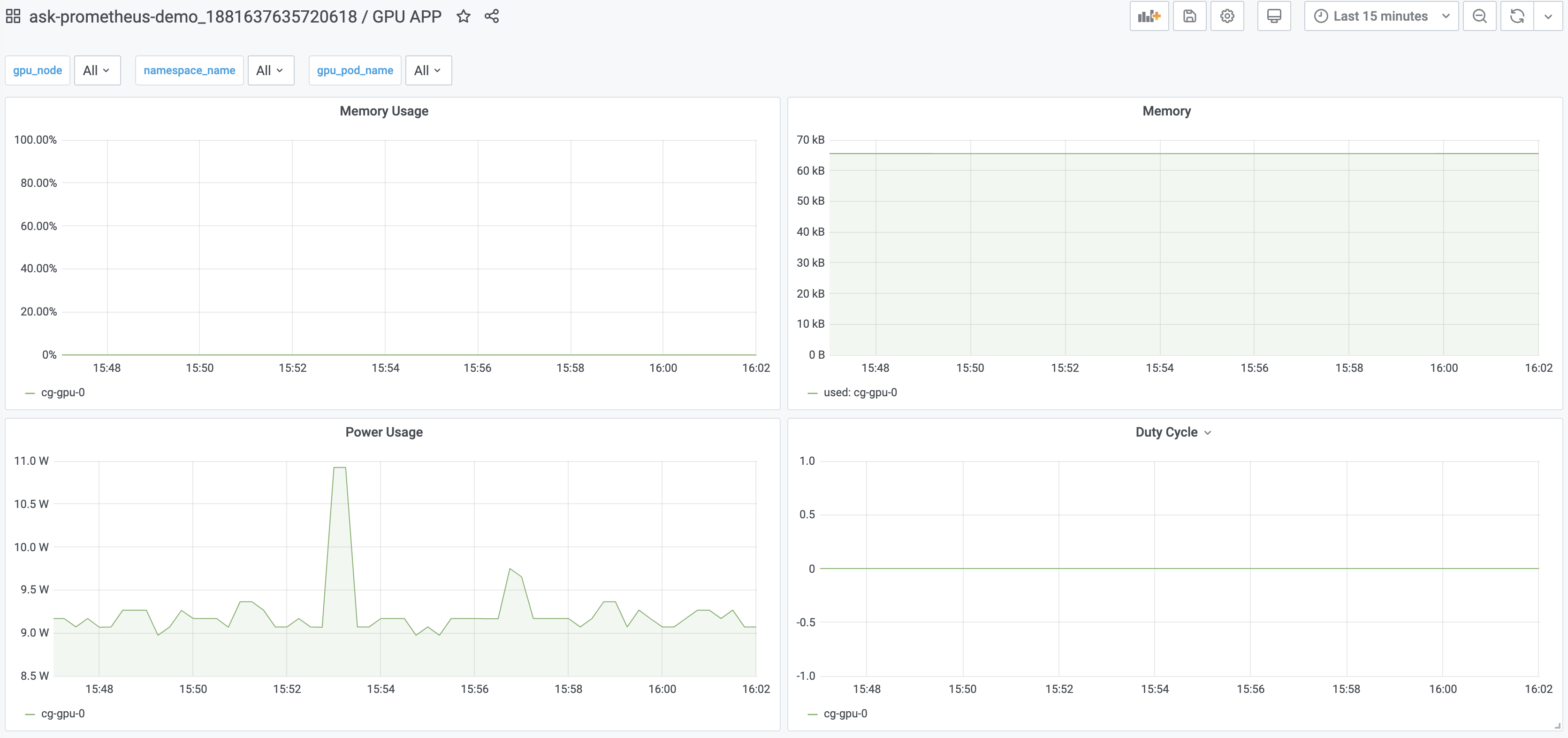The width and height of the screenshot is (1568, 738).
Task: Star the GPU APP dashboard
Action: click(x=463, y=16)
